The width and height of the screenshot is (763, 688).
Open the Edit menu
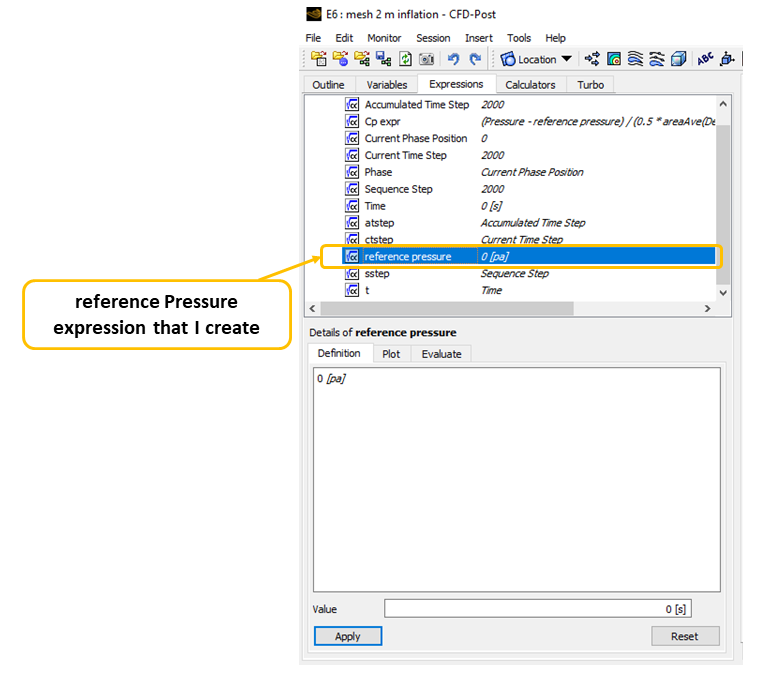pos(344,38)
